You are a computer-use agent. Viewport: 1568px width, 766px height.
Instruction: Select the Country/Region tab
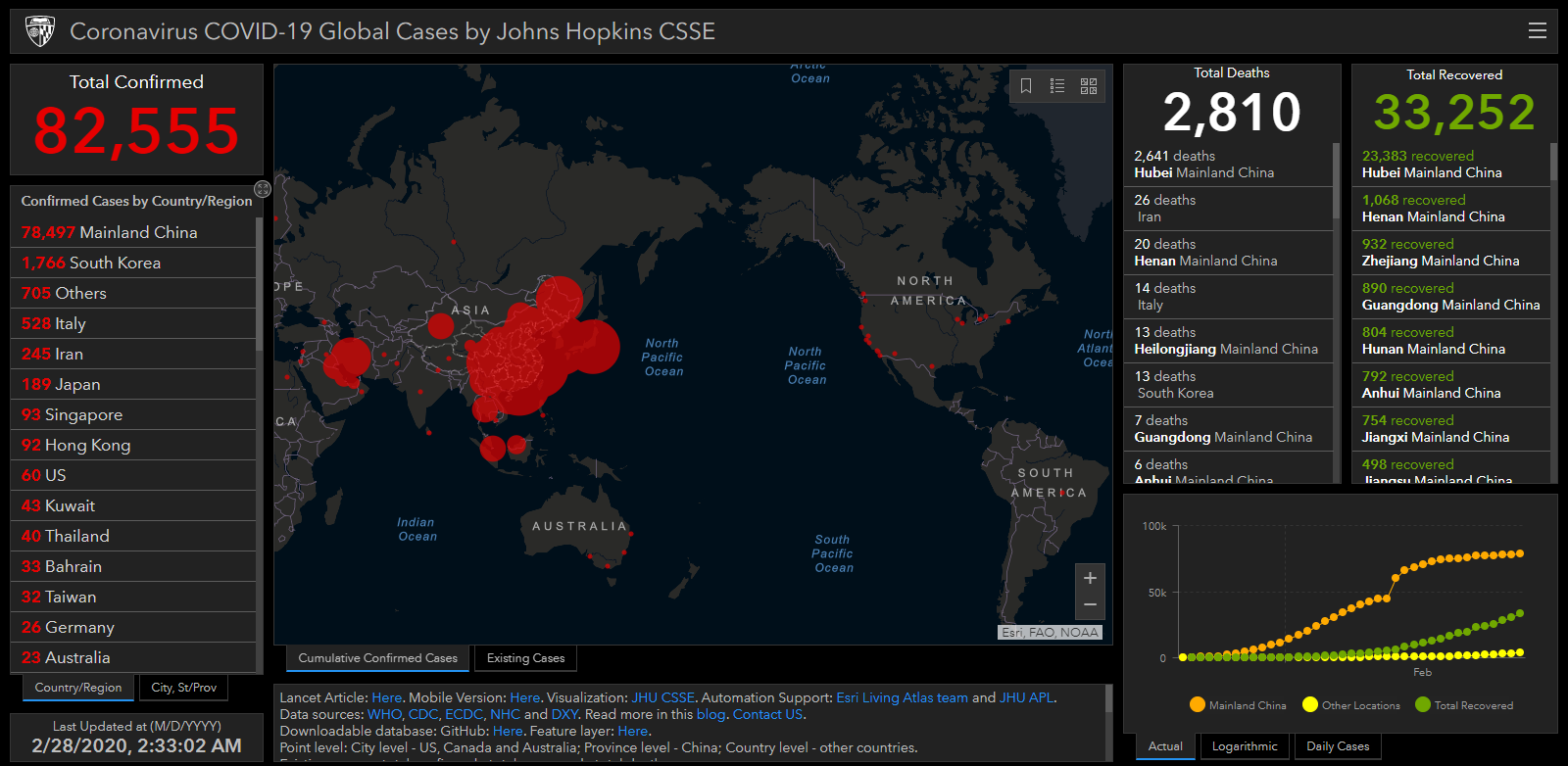pos(78,688)
